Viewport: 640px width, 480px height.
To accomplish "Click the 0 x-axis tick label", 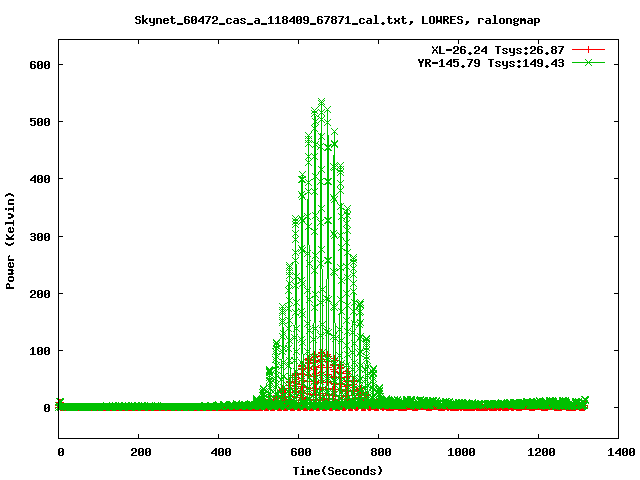I will [x=60, y=452].
